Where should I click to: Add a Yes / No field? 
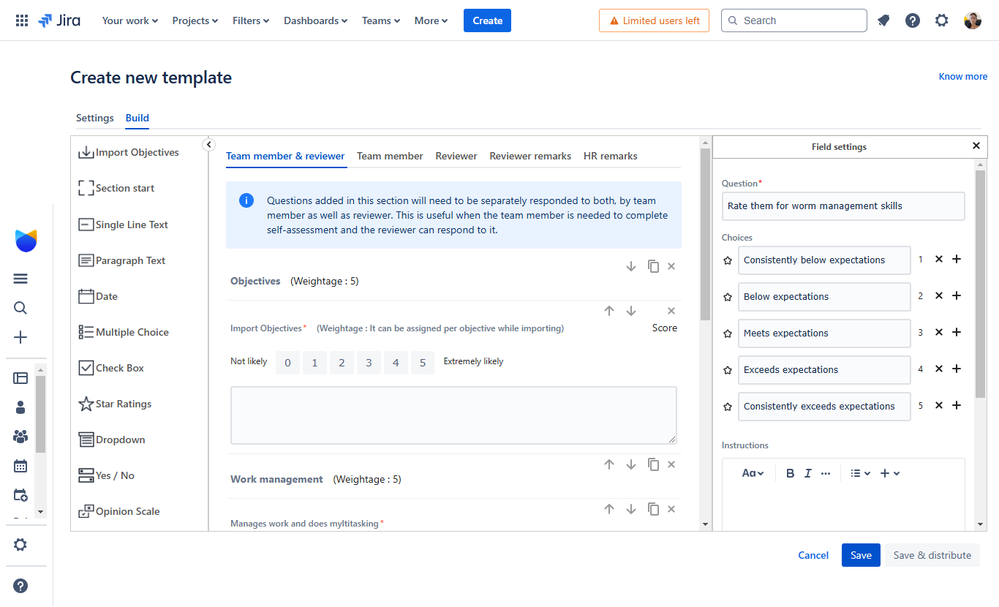(106, 475)
